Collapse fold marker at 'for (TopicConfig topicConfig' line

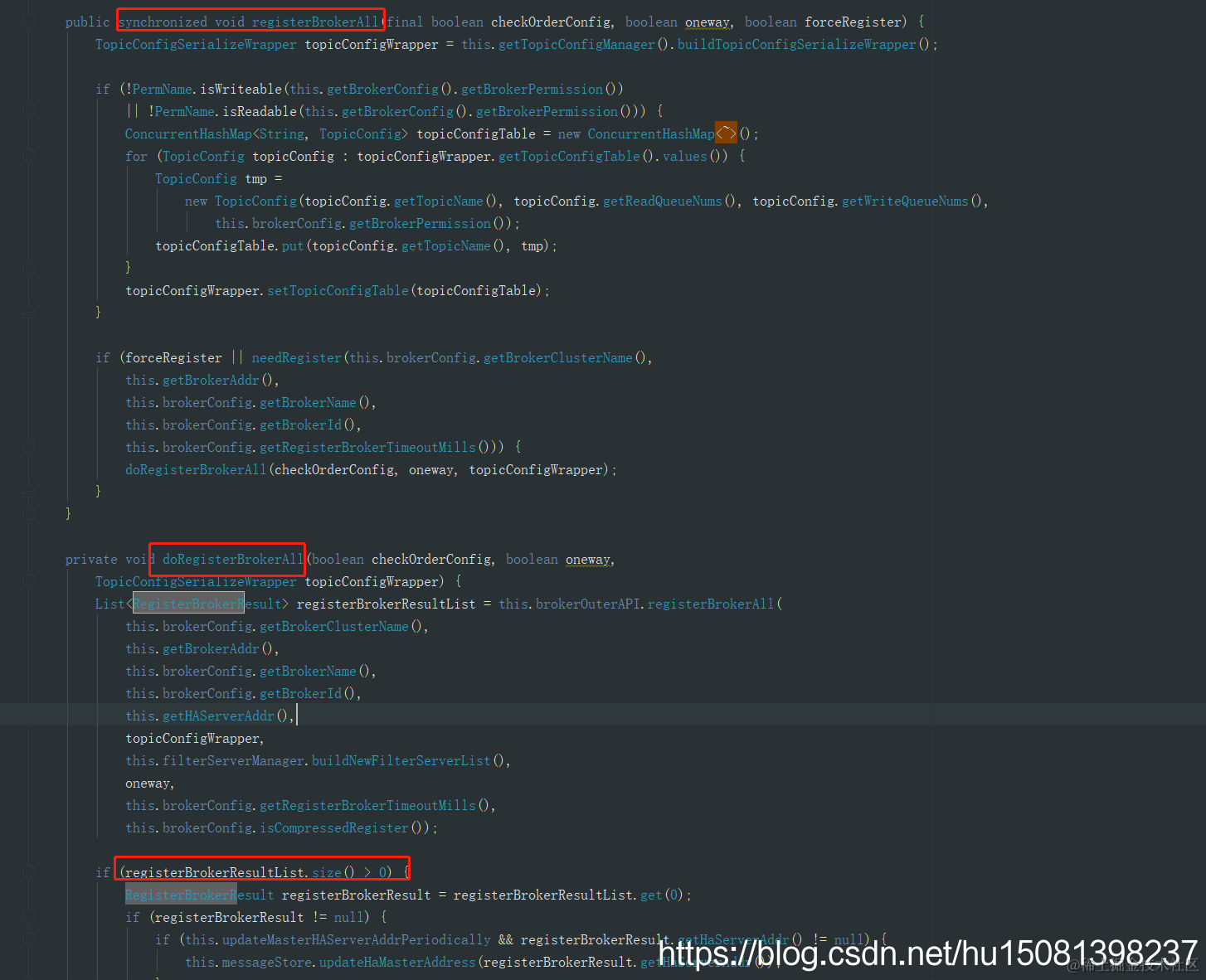point(29,156)
